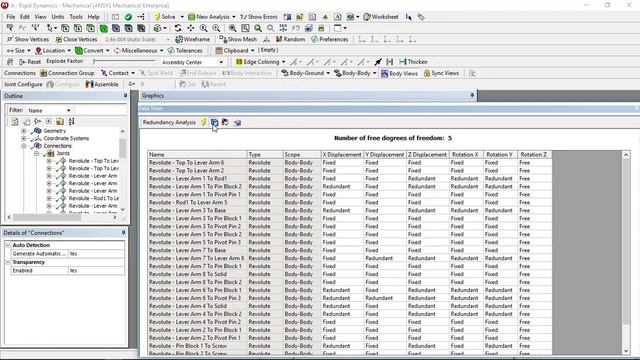Select the Pan view tool icon
The image size is (640, 360).
(x=191, y=28)
